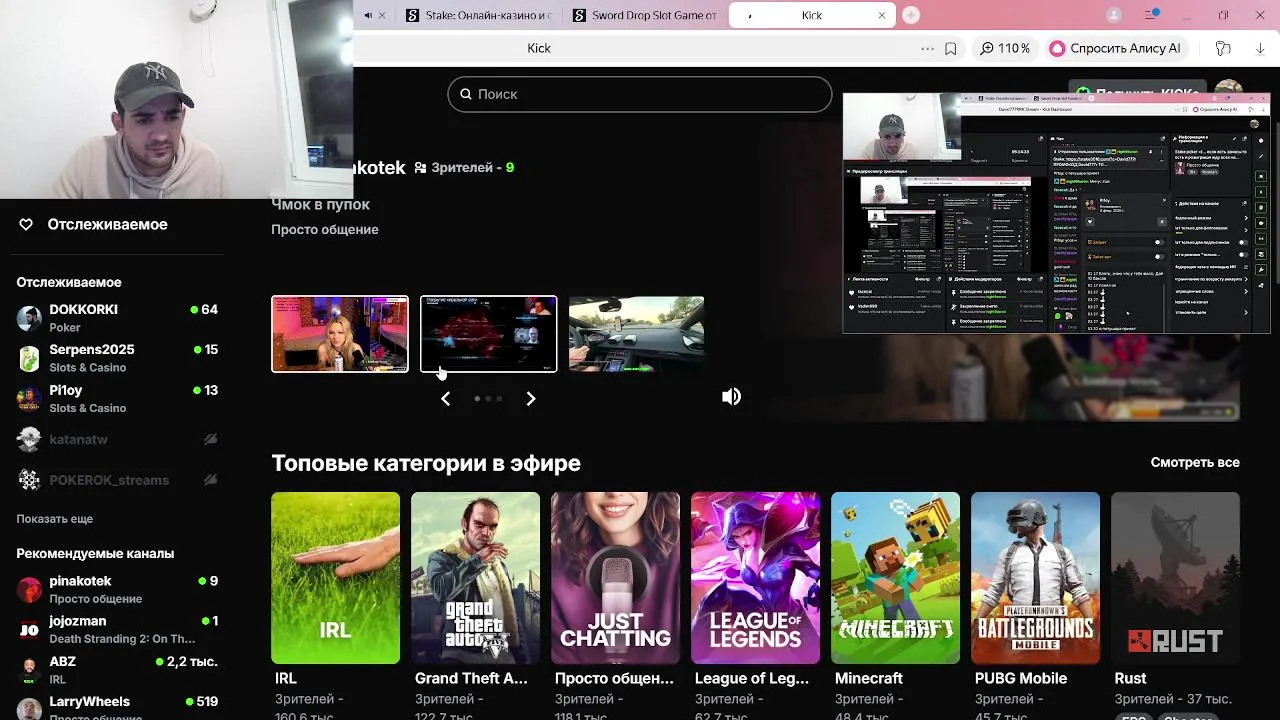The image size is (1280, 720).
Task: Open the Grand Theft Auto category card
Action: click(475, 578)
